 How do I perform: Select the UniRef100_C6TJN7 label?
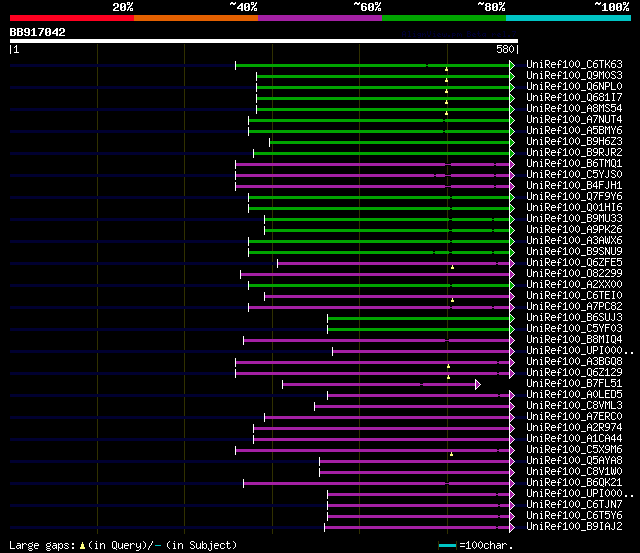(574, 505)
